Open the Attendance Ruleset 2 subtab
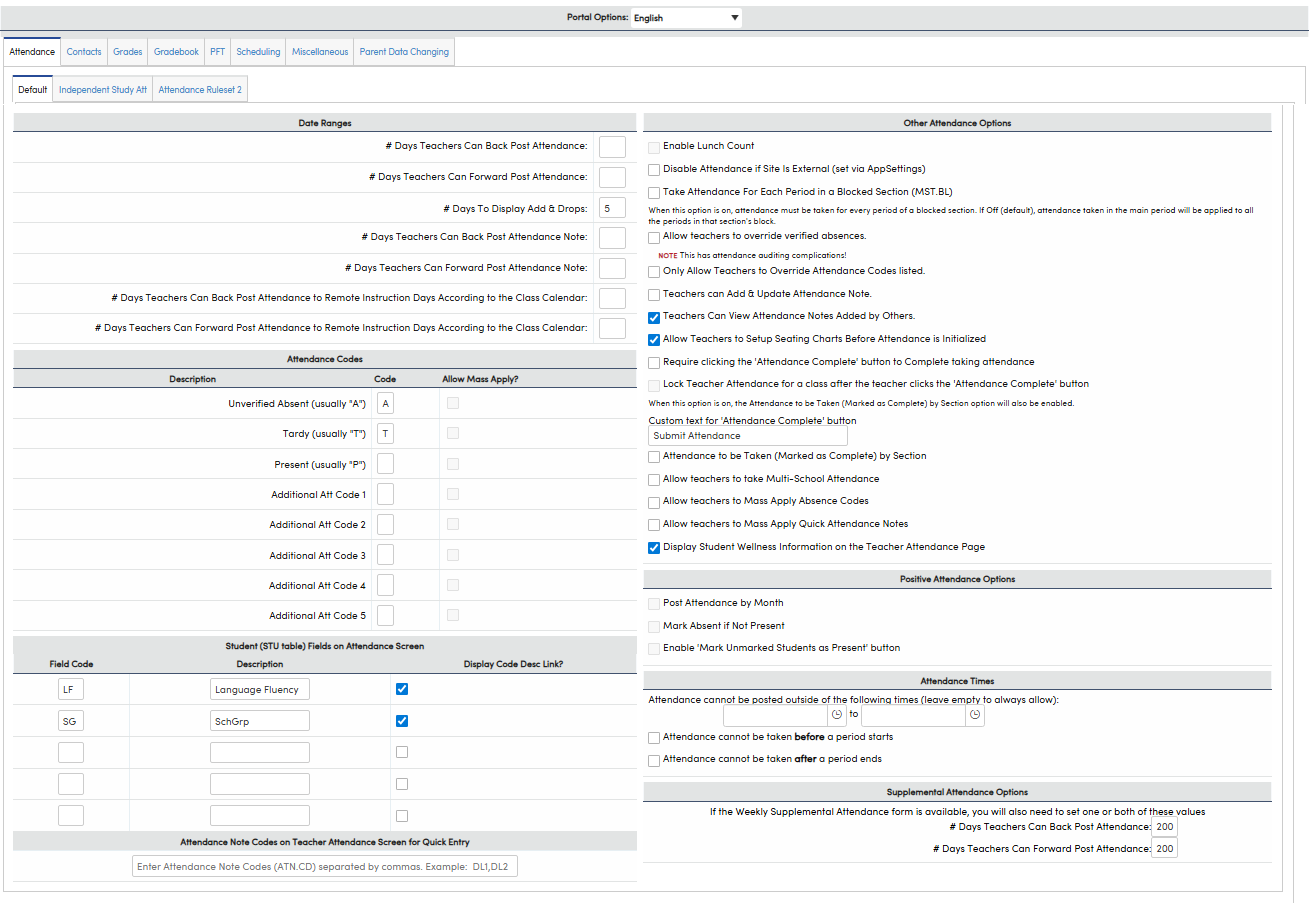1309x903 pixels. [200, 90]
